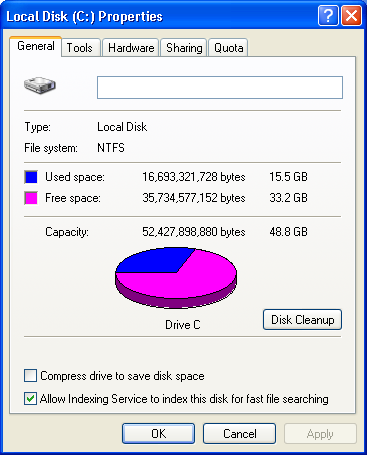This screenshot has width=367, height=455.
Task: Open Disk Cleanup
Action: click(302, 320)
